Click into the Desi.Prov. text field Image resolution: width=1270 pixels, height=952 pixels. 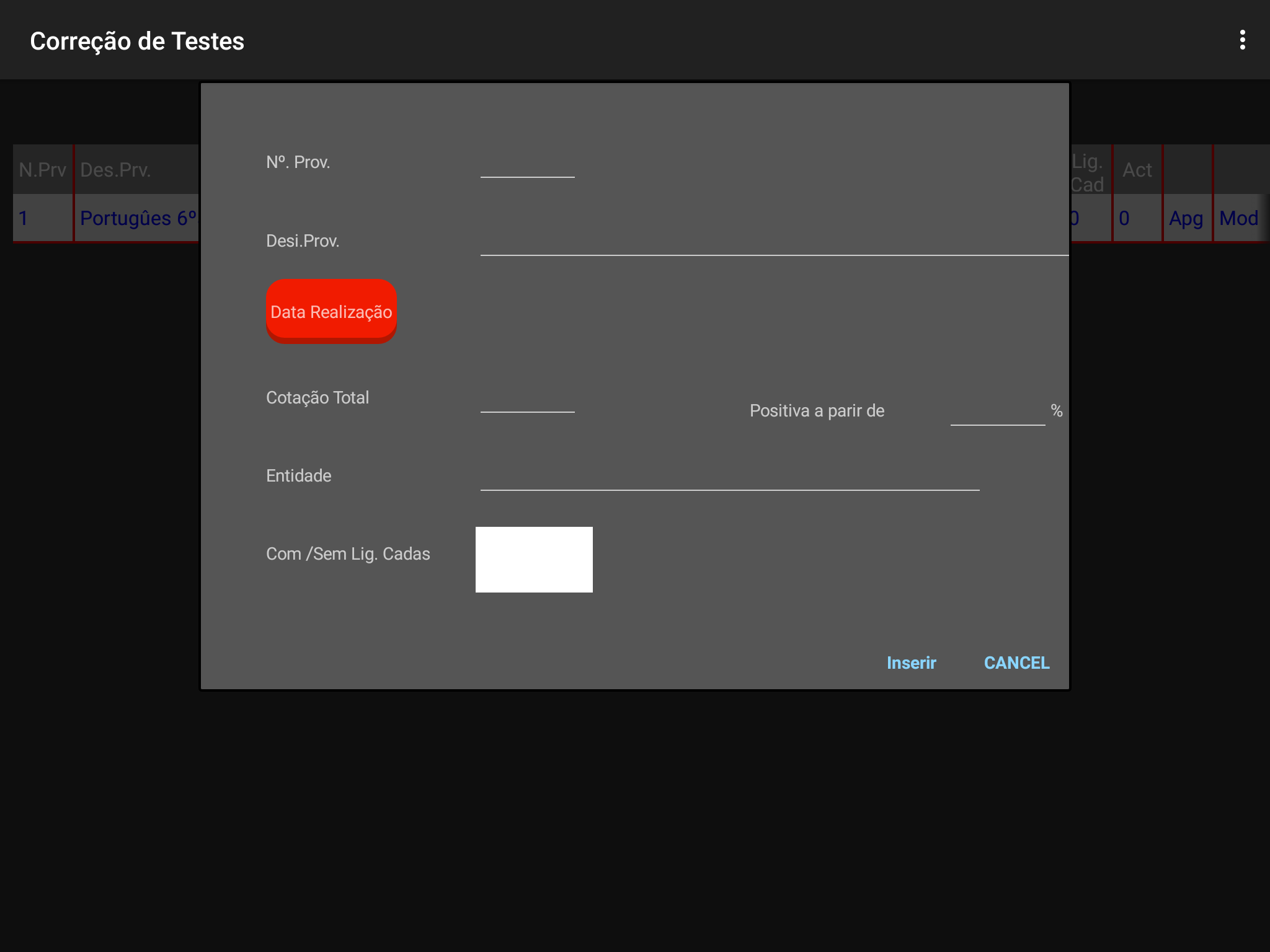click(x=773, y=242)
